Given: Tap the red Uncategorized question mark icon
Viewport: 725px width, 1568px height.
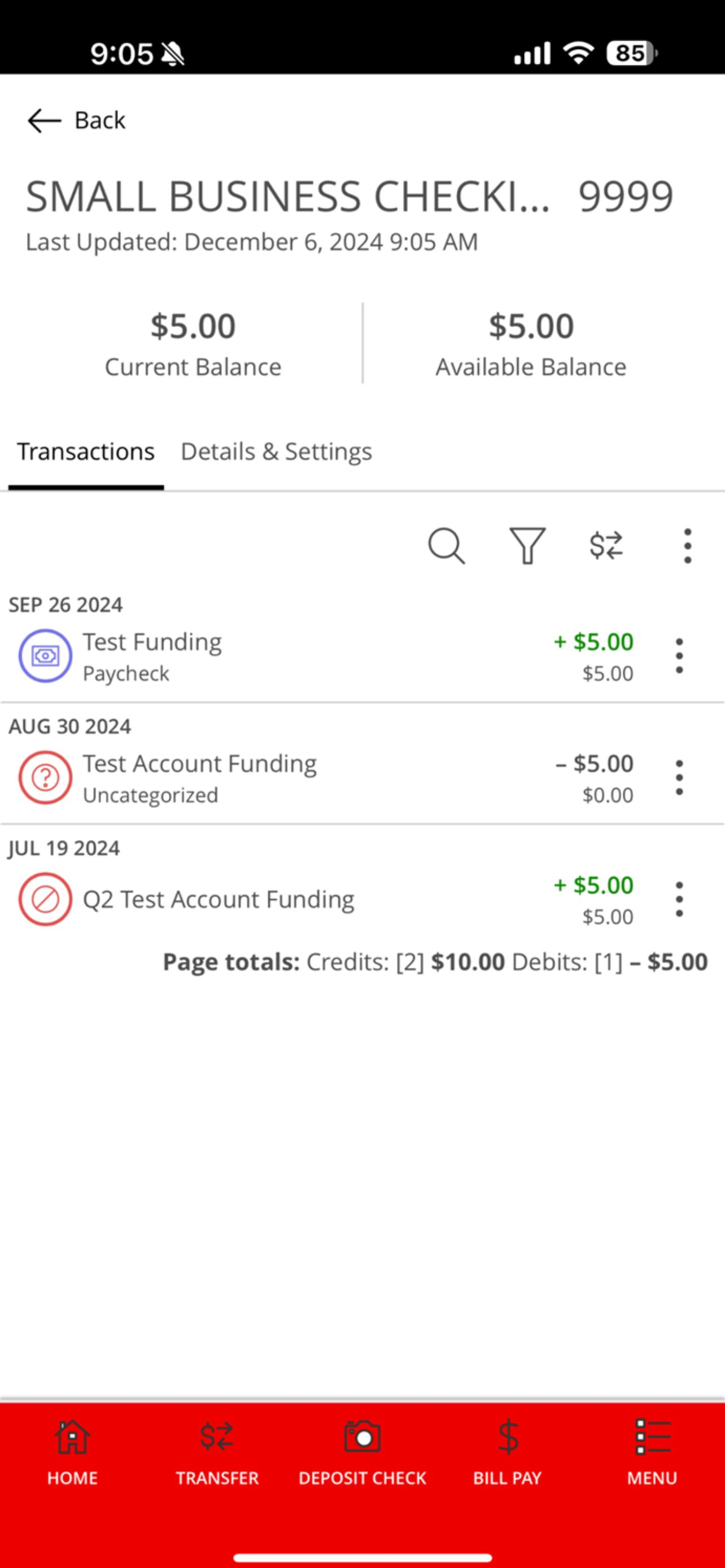Looking at the screenshot, I should point(45,777).
